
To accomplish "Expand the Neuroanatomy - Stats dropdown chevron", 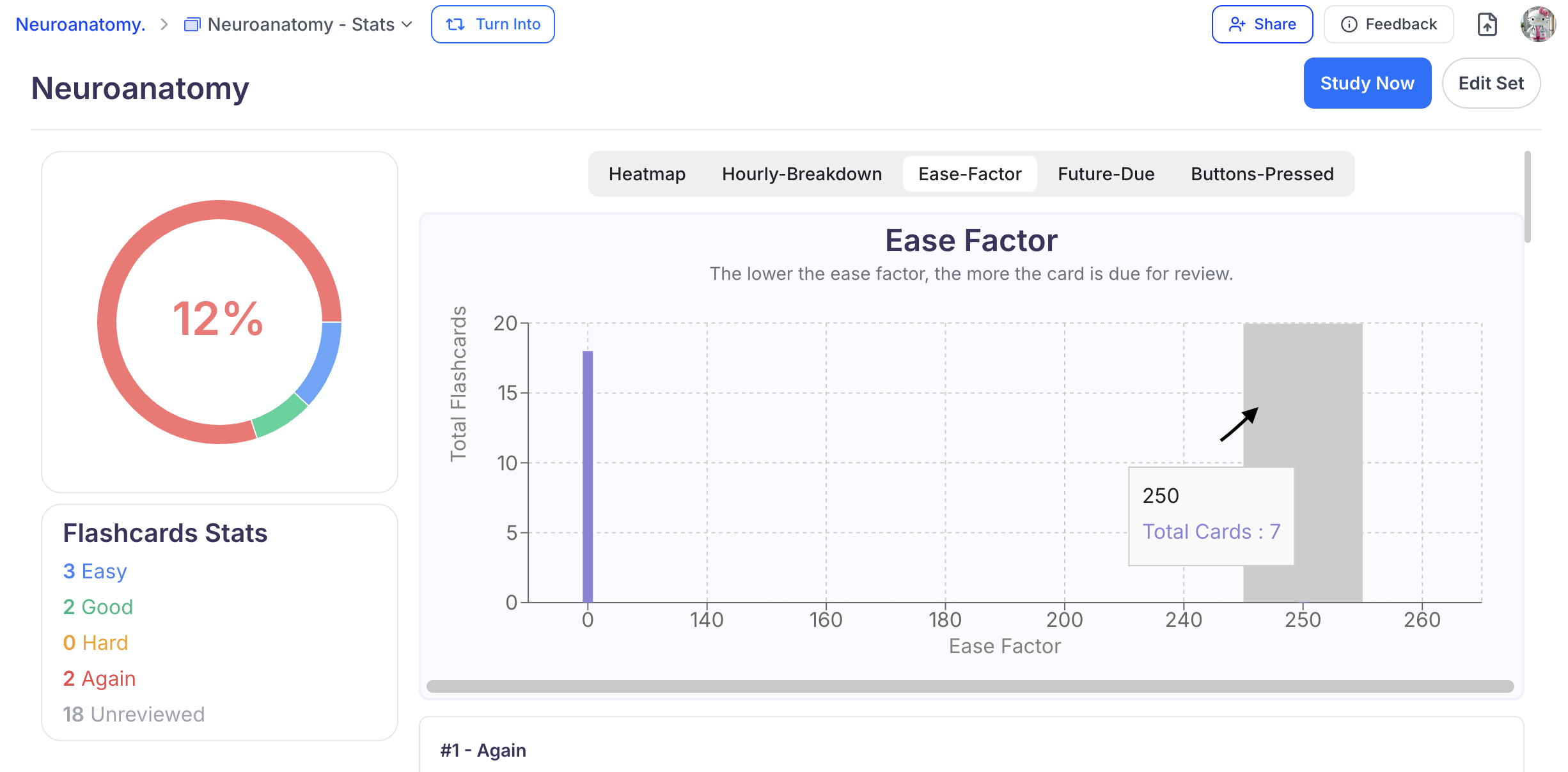I will point(407,24).
